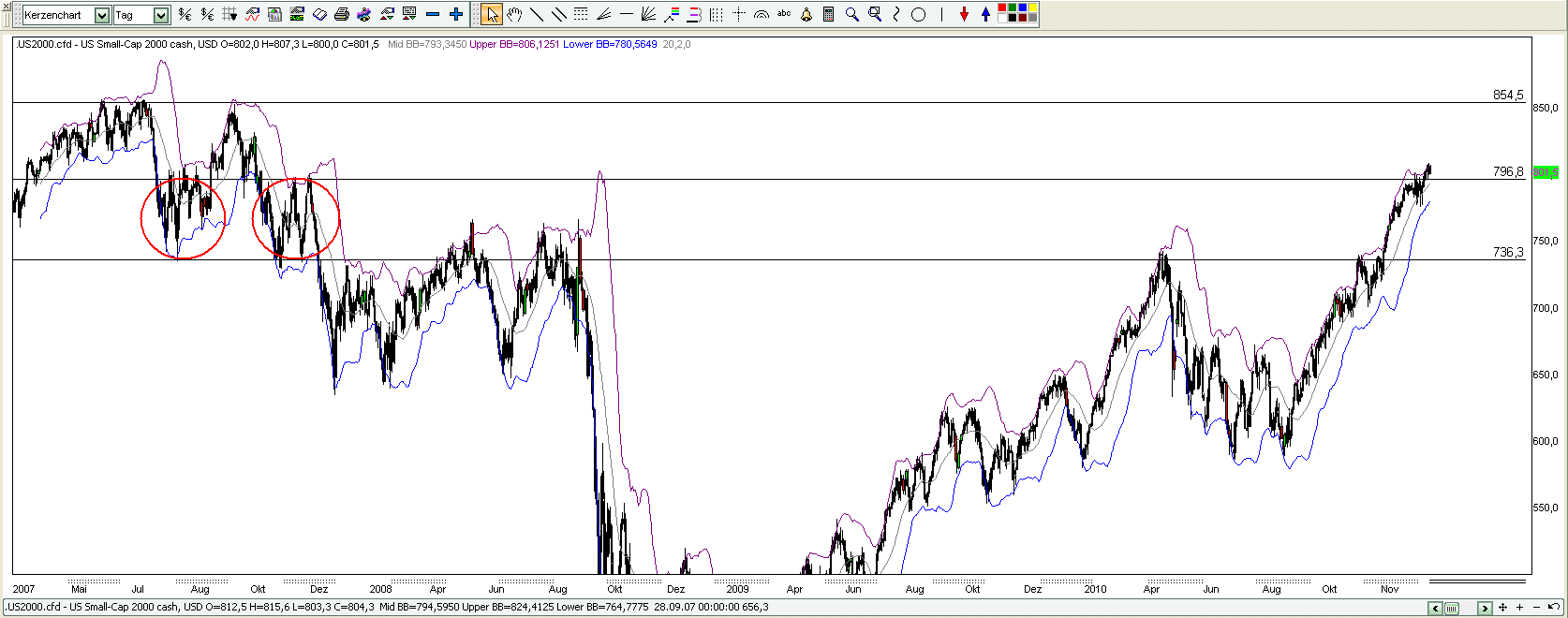Open the Kerzenchart chart type dropdown
1568x618 pixels.
[102, 15]
